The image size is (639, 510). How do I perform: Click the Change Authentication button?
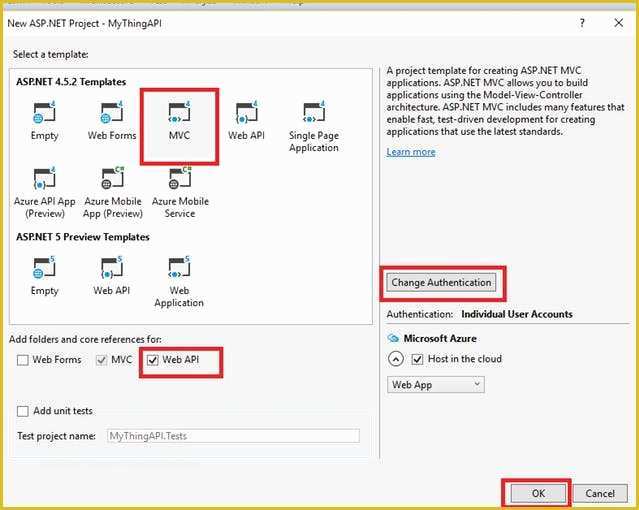pos(441,283)
